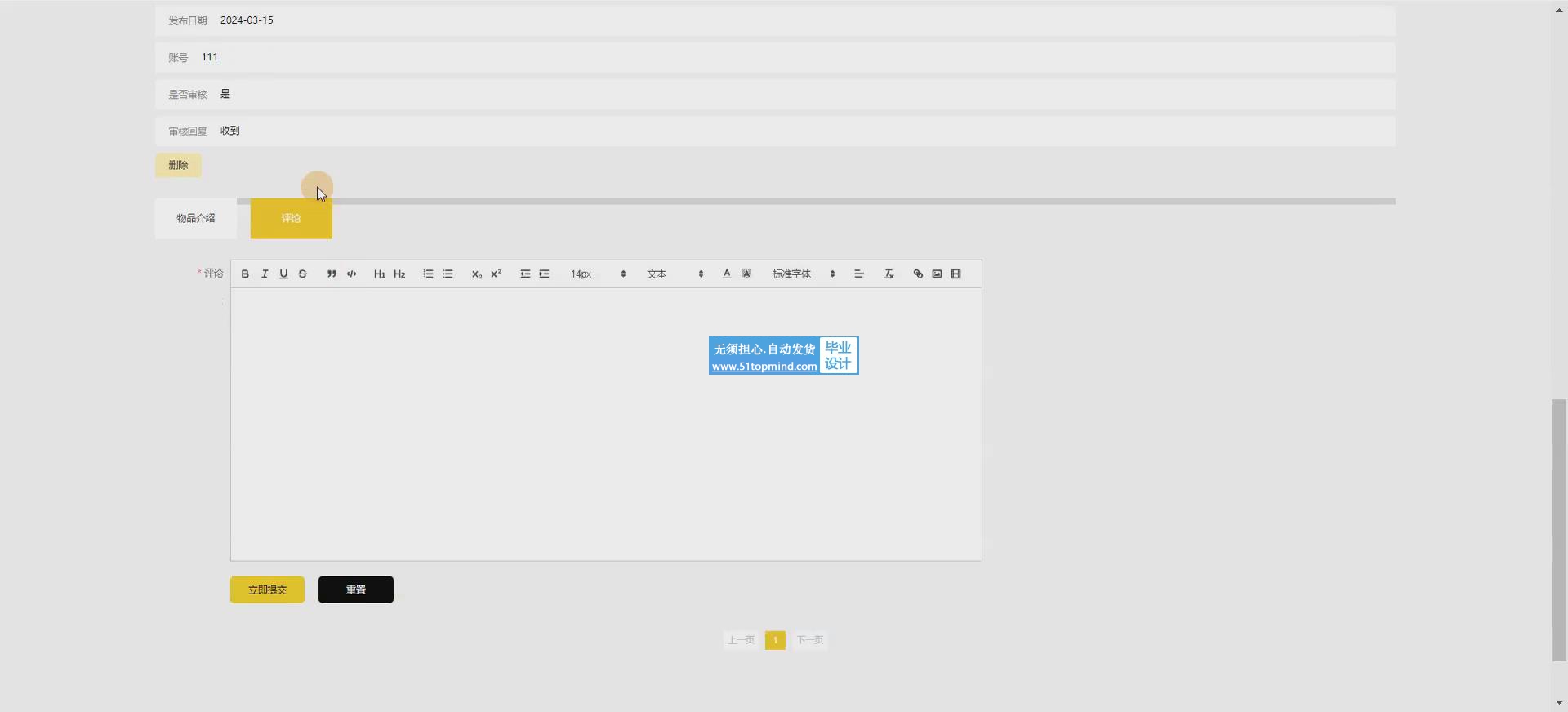
Task: Toggle underline formatting button
Action: (x=283, y=274)
